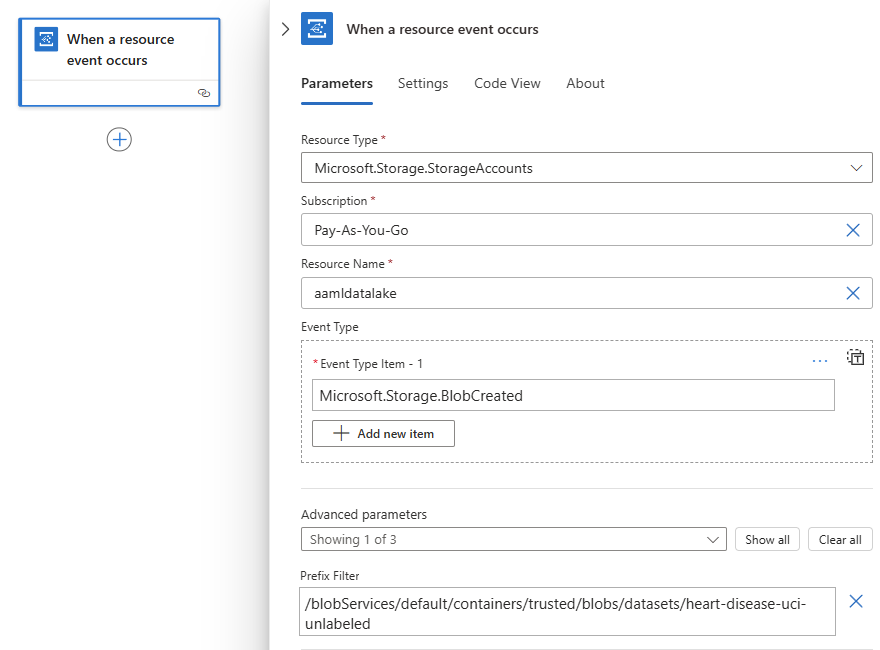Remove the Prefix Filter parameter
Viewport: 880px width, 650px height.
tap(856, 601)
